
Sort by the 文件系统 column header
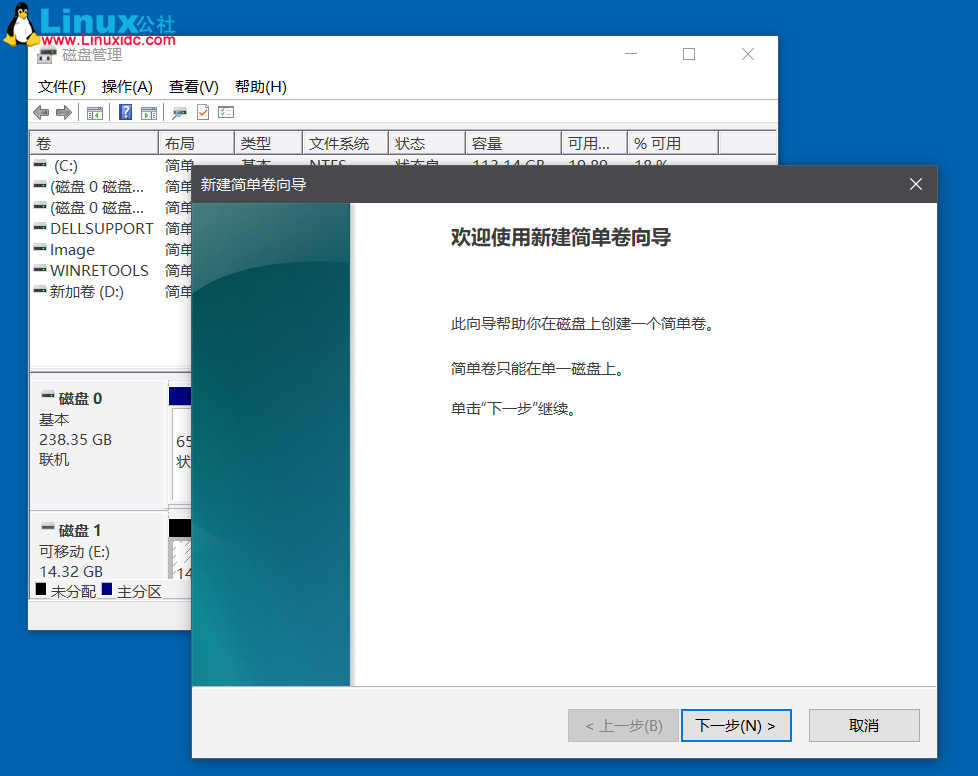pyautogui.click(x=346, y=143)
